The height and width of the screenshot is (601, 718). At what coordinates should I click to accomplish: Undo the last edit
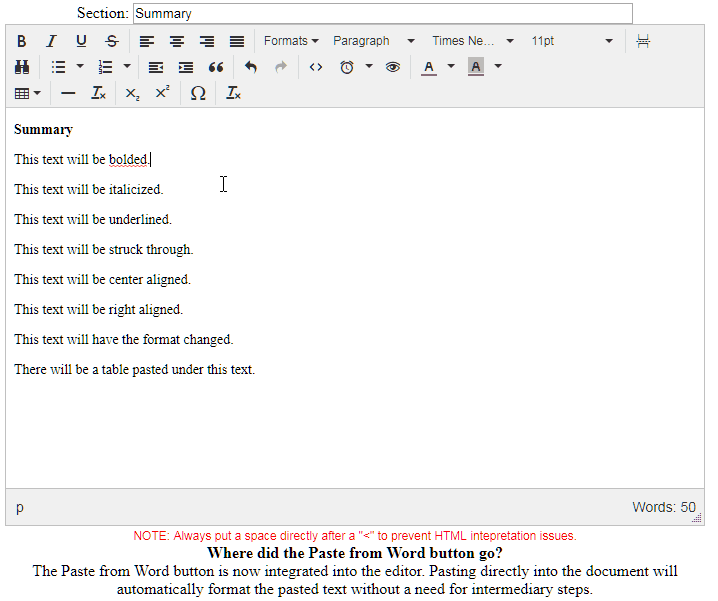point(251,67)
